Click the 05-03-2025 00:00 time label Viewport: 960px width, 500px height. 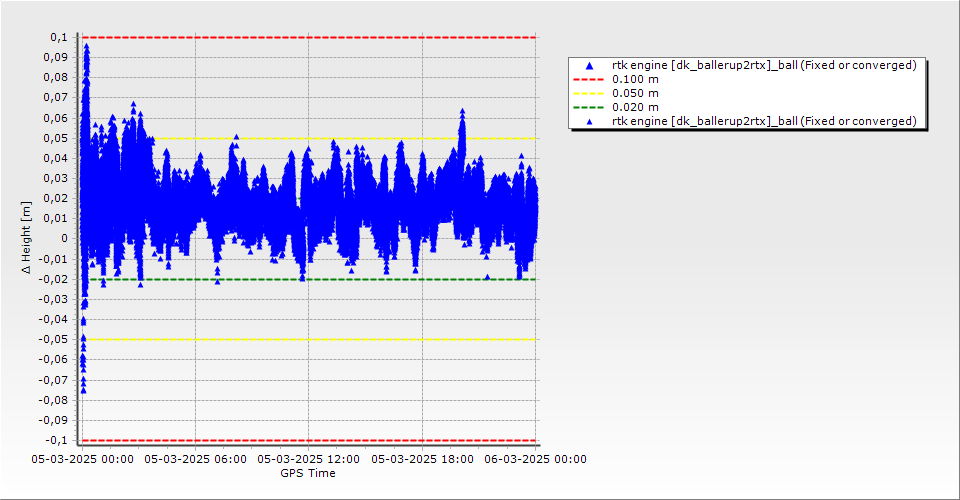(83, 459)
